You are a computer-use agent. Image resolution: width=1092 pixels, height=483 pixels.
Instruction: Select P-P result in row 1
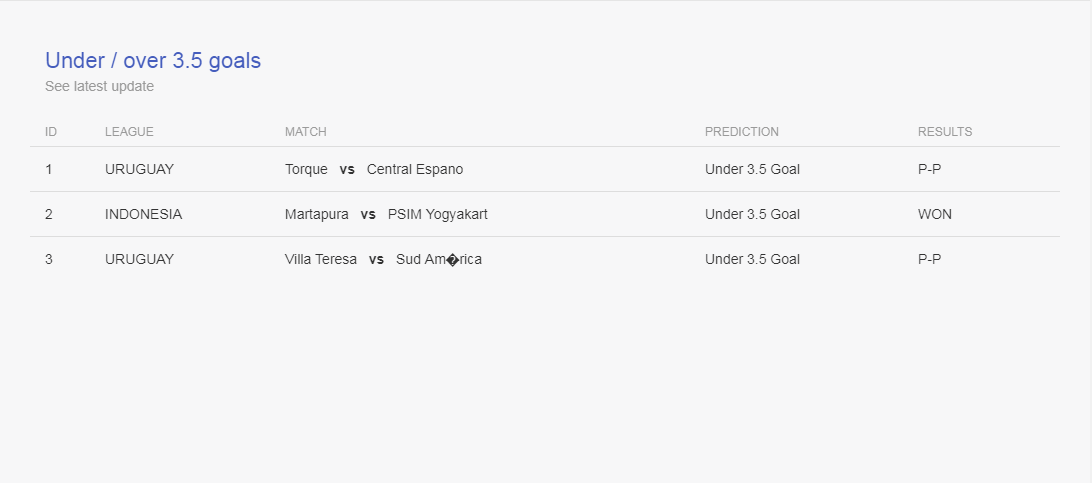(930, 169)
